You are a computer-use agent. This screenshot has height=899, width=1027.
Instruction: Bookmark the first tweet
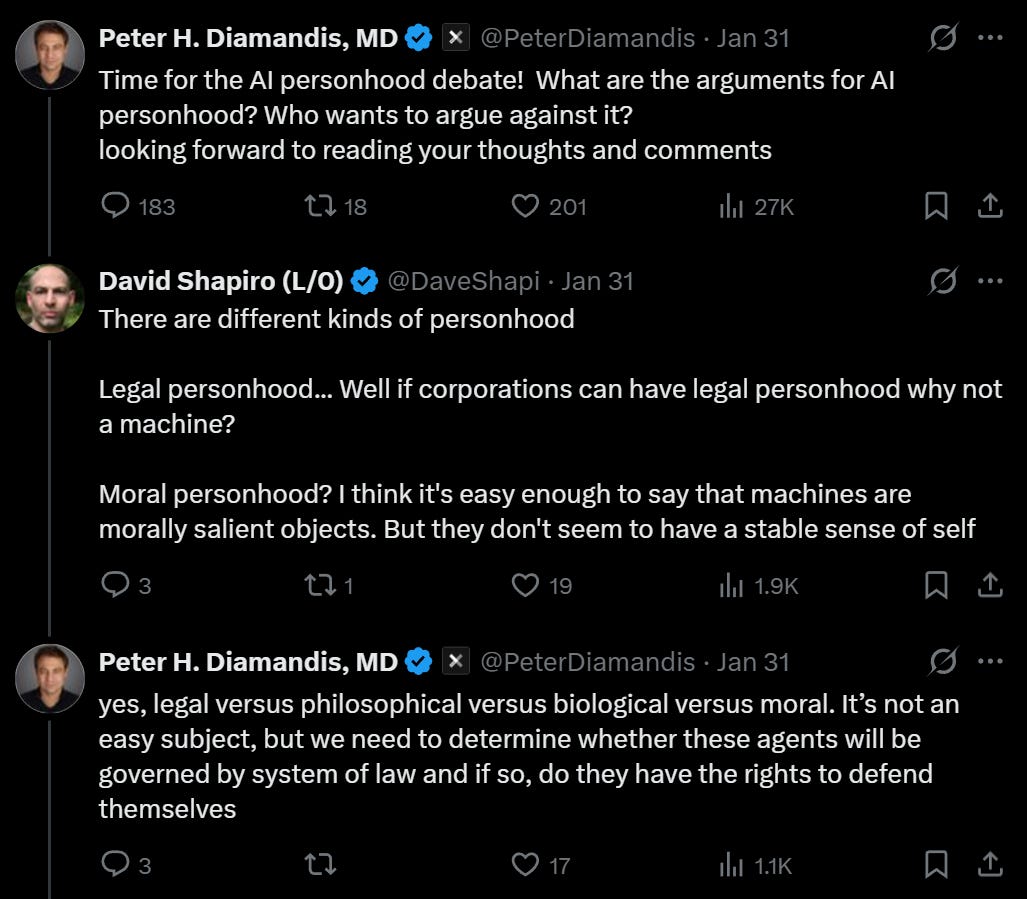pos(936,206)
